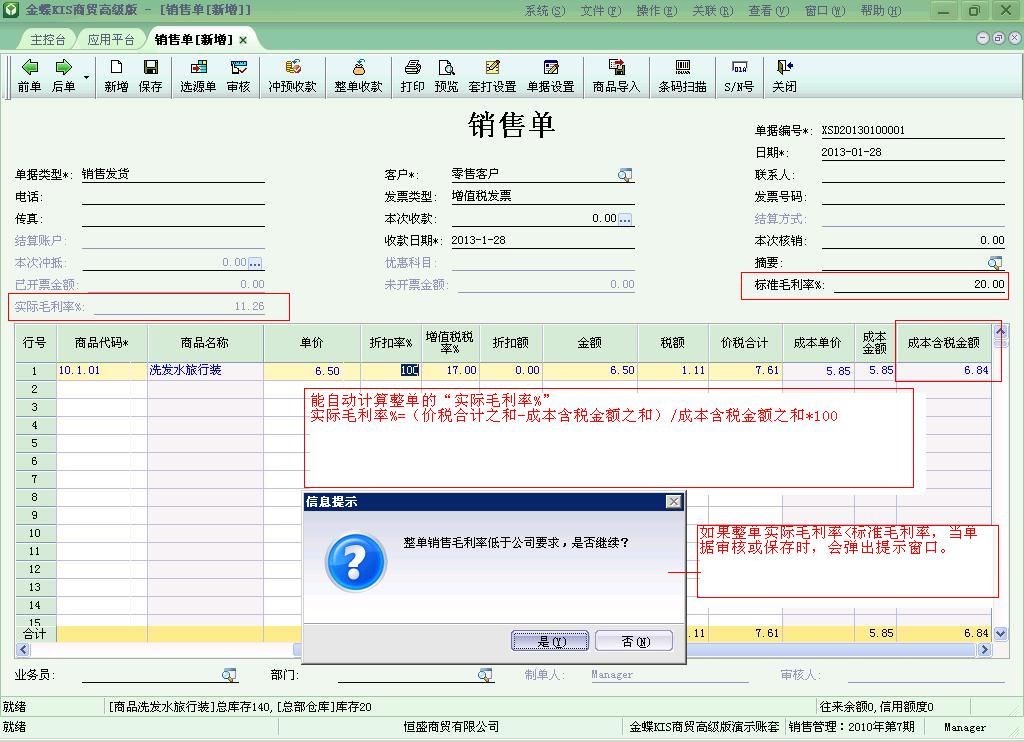This screenshot has height=742, width=1024.
Task: Click the 日期 field 2013-01-28
Action: (912, 152)
